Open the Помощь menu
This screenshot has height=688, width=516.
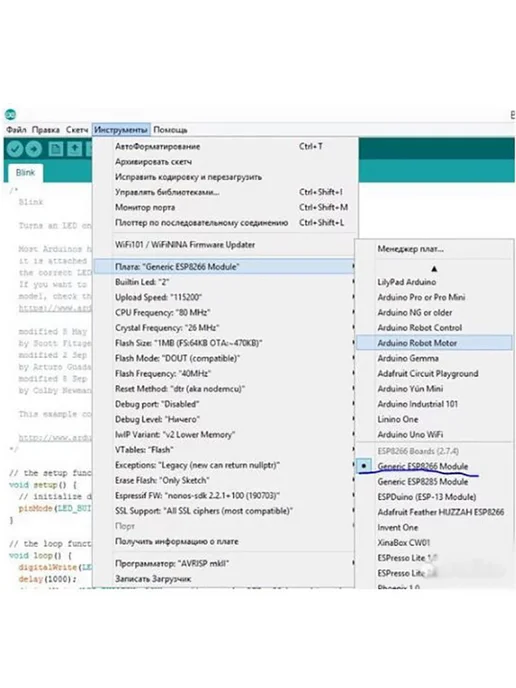tap(170, 130)
